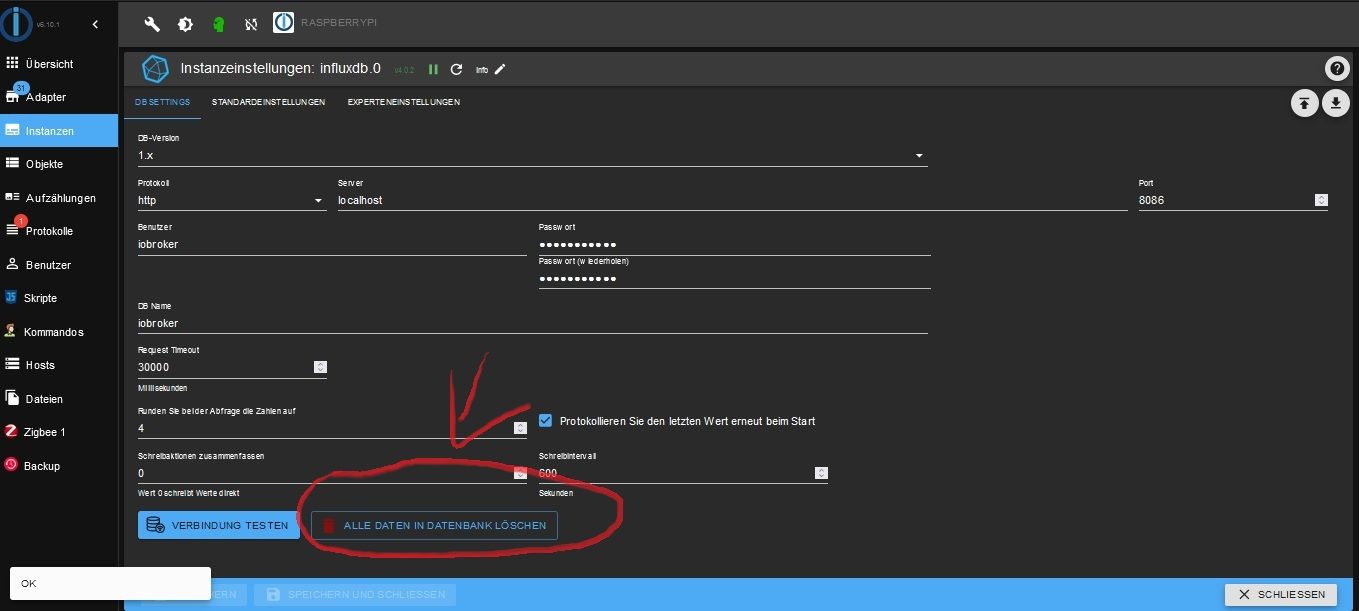Click 'Verbindung testen' button
Image resolution: width=1359 pixels, height=611 pixels.
pyautogui.click(x=219, y=525)
